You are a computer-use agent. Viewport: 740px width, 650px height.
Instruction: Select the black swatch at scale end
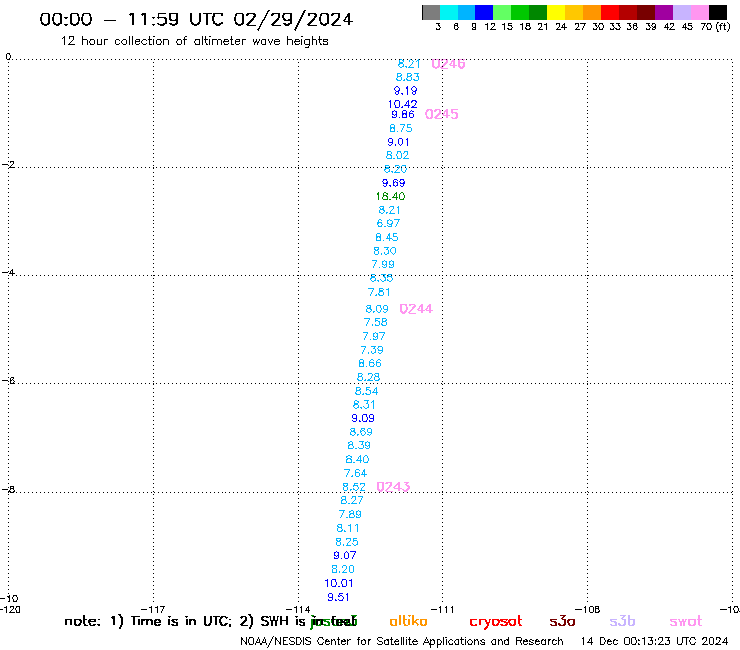pyautogui.click(x=718, y=12)
